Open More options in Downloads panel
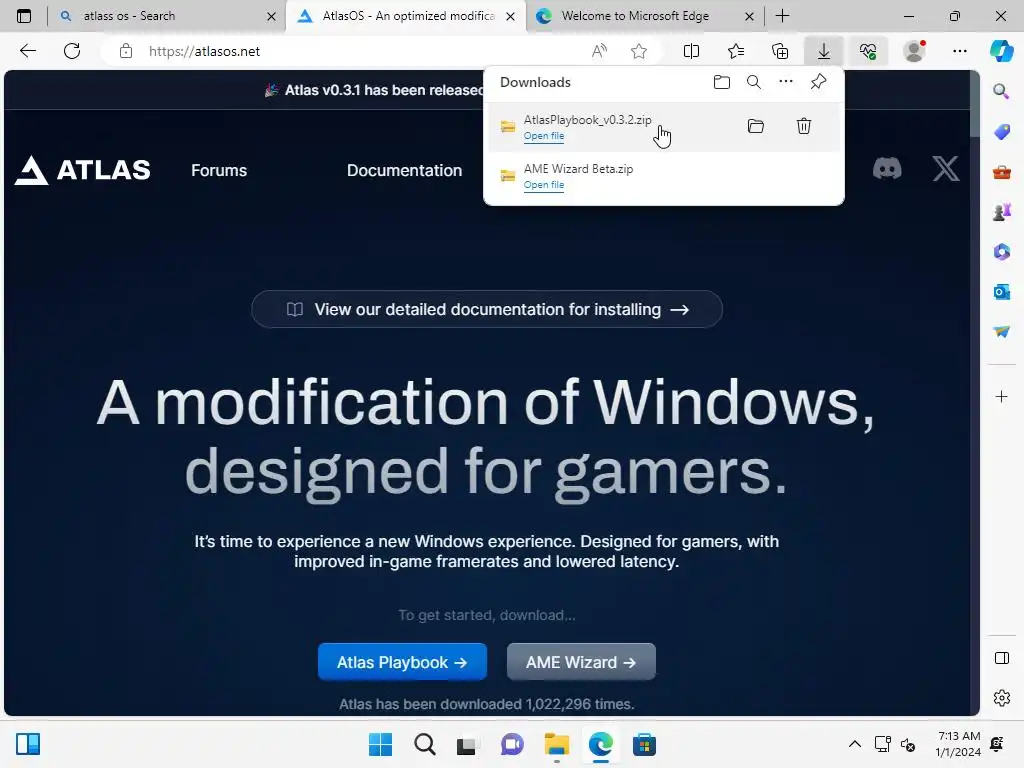Screen dimensions: 1024x768 [786, 82]
